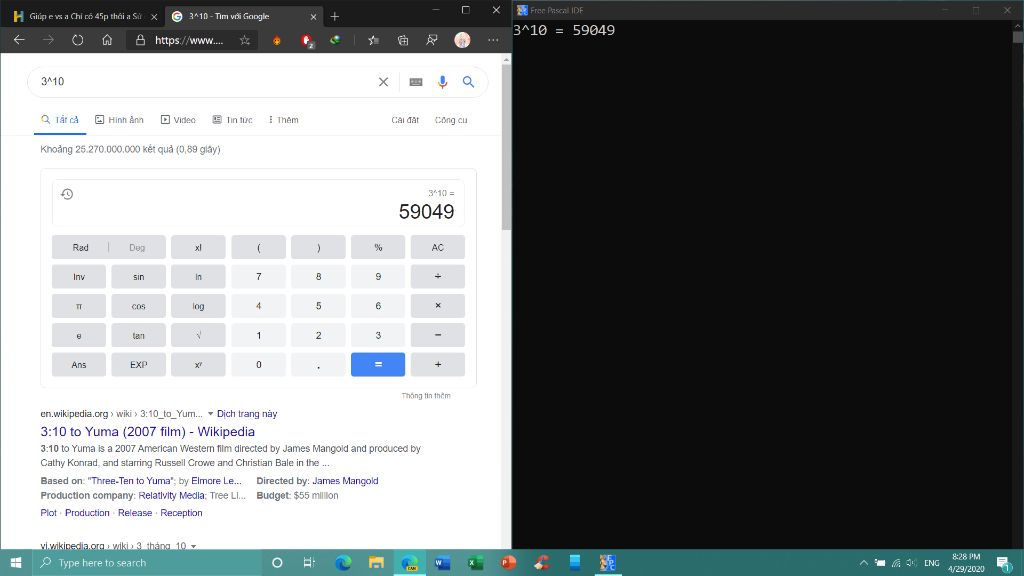Open '3:10 to Yuma (2007 film) - Wikipedia'

(x=148, y=432)
